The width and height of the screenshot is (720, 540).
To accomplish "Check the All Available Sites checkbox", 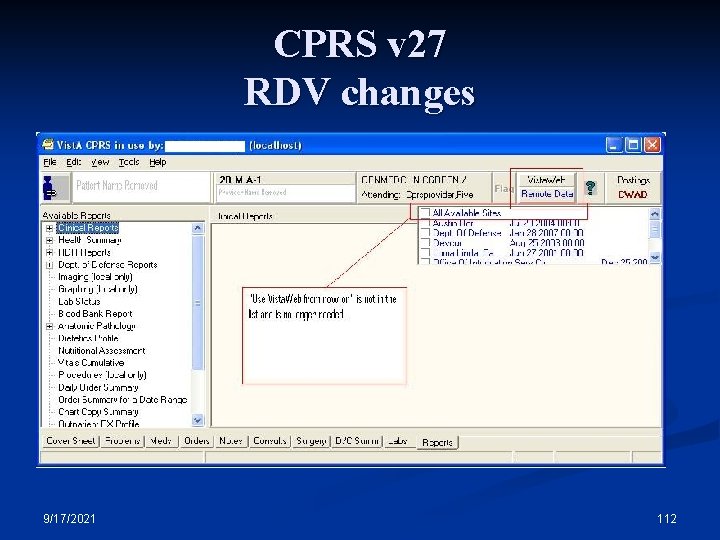I will (425, 213).
